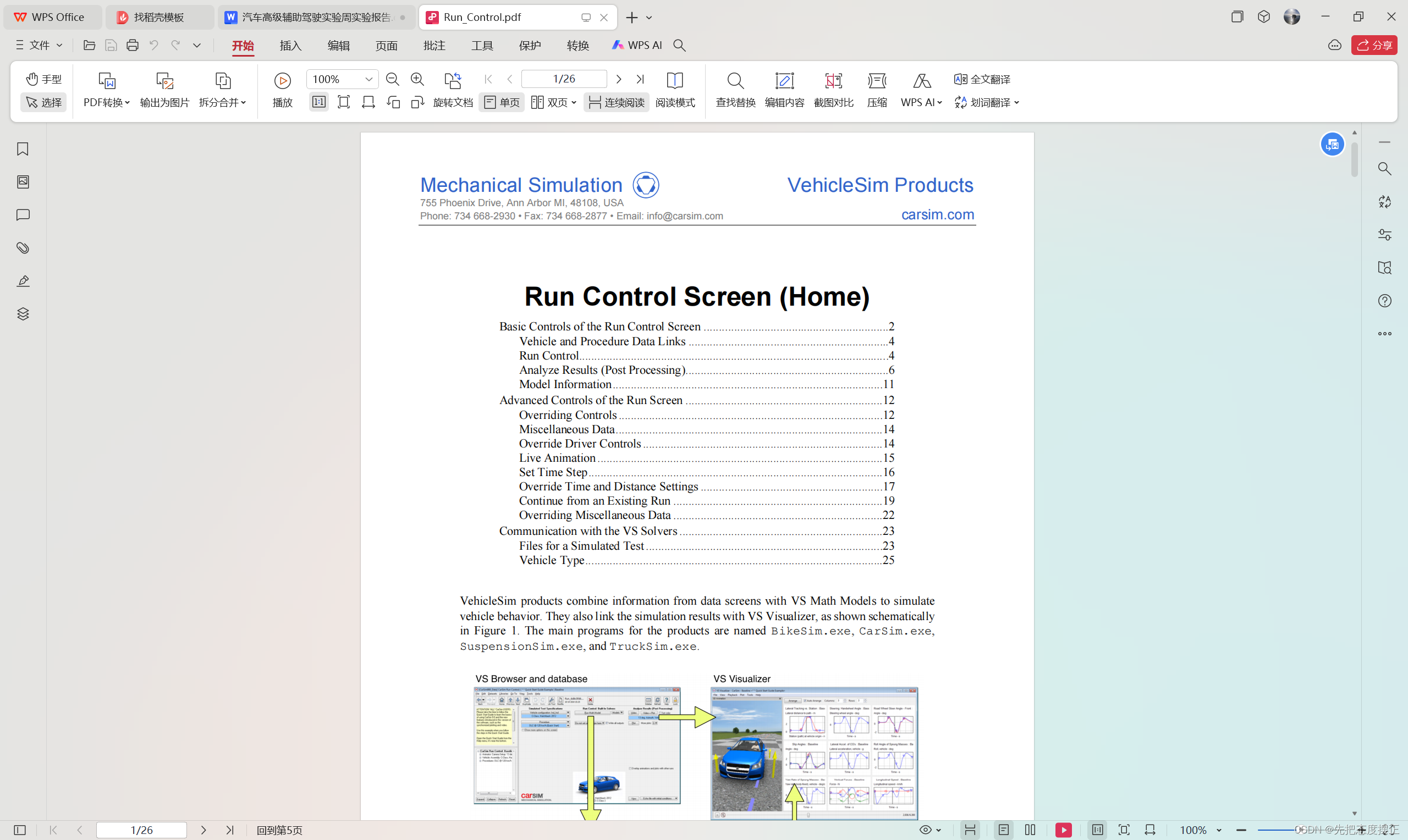This screenshot has width=1408, height=840.
Task: Open the thumbnail panel in left sidebar
Action: [x=23, y=182]
